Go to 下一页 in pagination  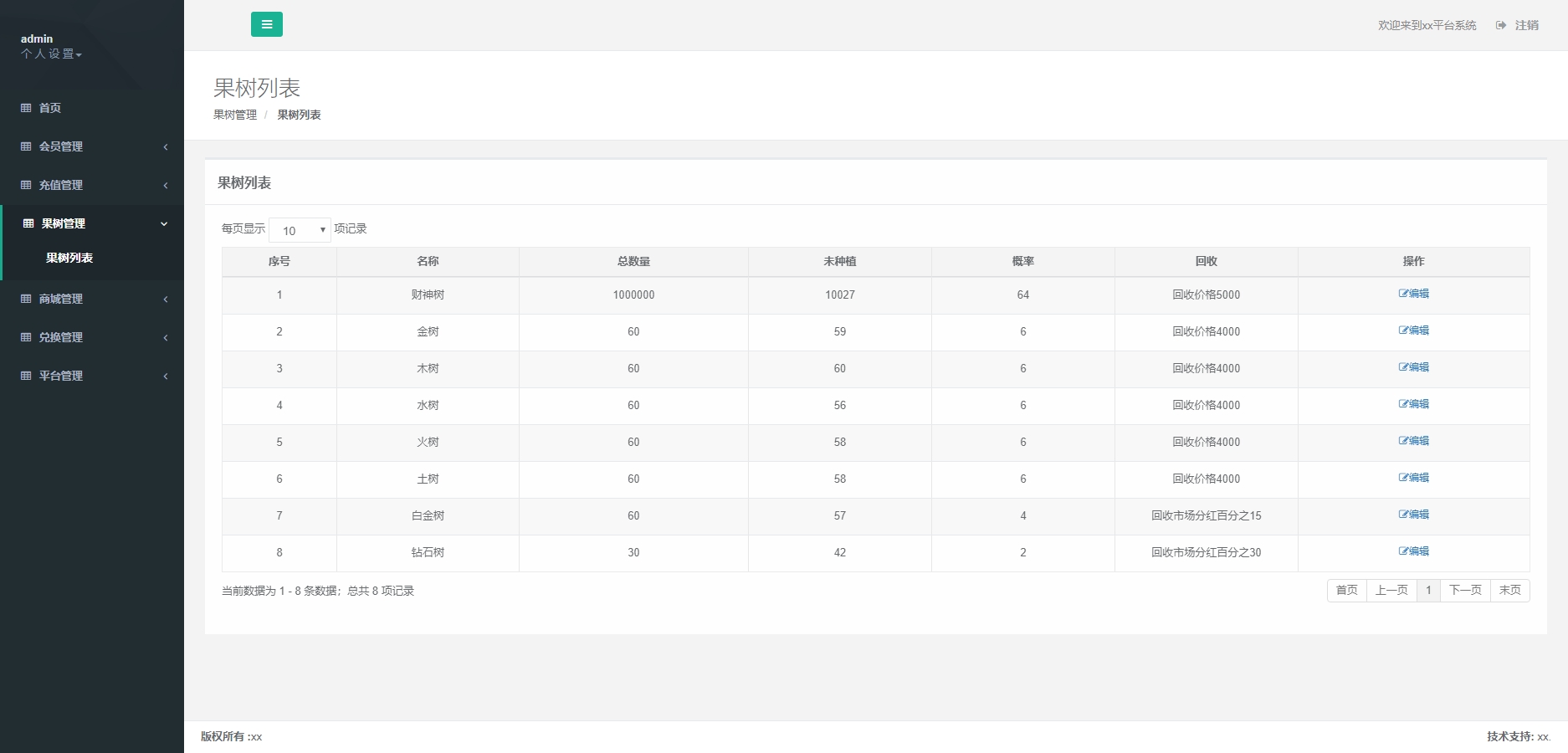(1465, 591)
